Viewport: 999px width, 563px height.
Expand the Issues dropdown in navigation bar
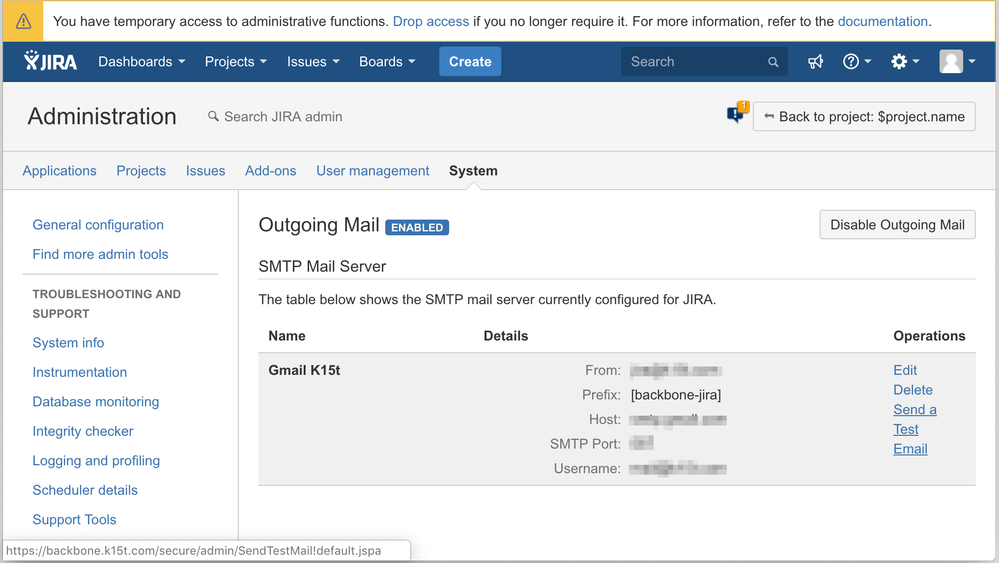click(313, 62)
